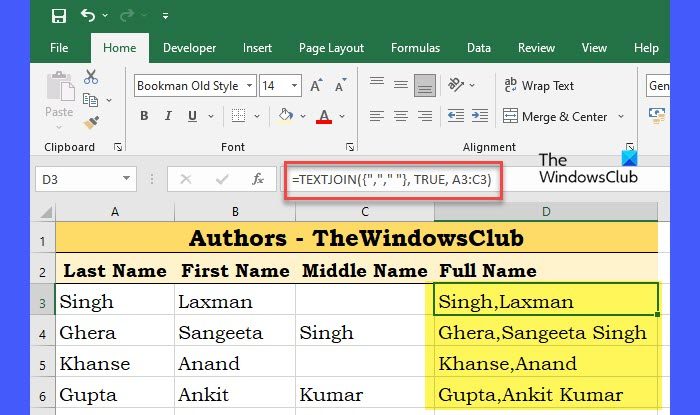Click Center alignment icon
Viewport: 700px width, 415px height.
point(401,116)
